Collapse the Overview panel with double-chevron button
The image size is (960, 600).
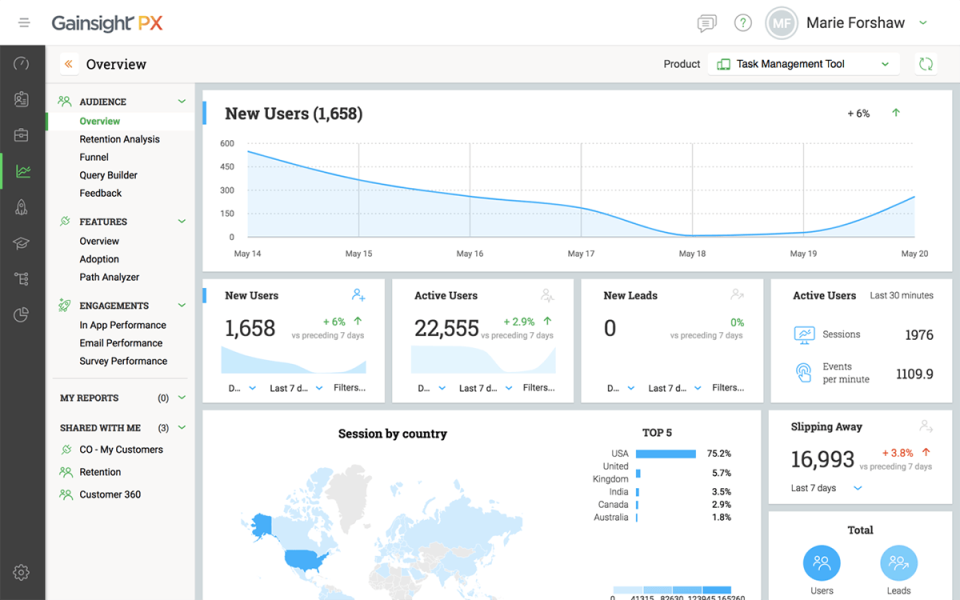68,63
